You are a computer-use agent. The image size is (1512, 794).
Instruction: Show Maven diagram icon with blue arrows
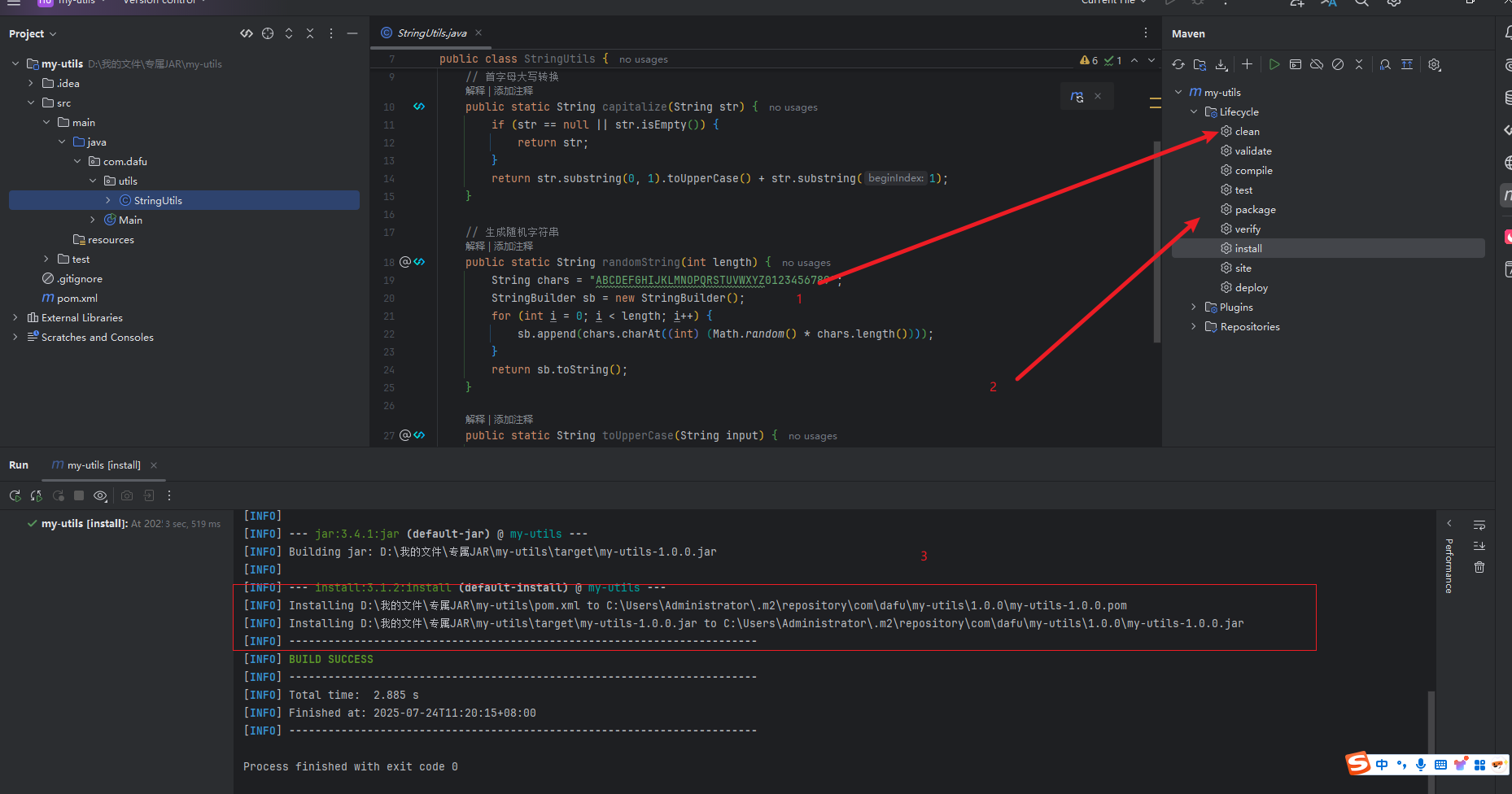1407,64
